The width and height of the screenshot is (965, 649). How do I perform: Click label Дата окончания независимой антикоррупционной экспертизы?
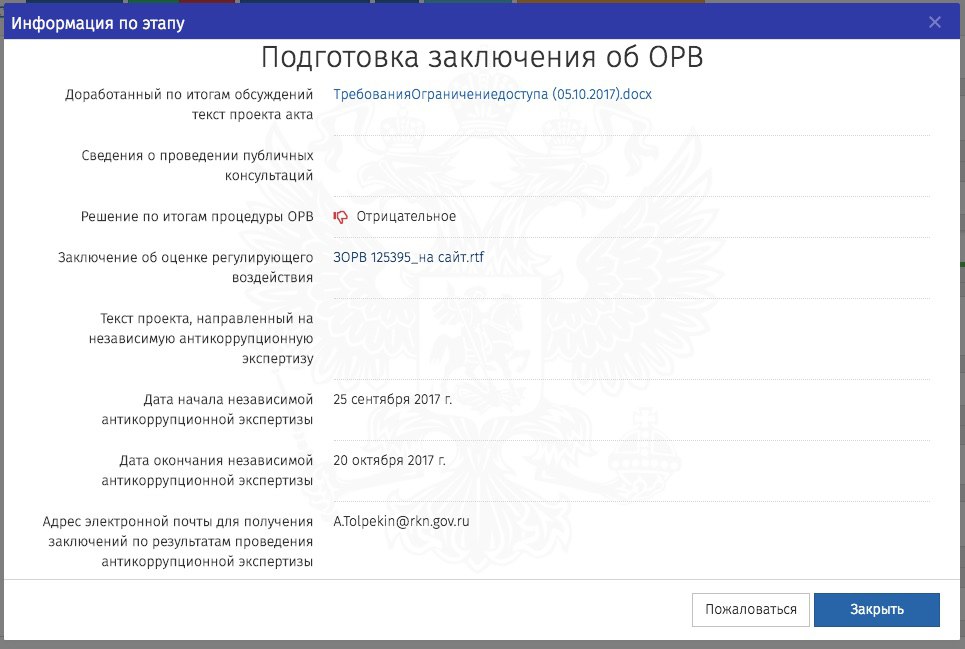pos(207,471)
